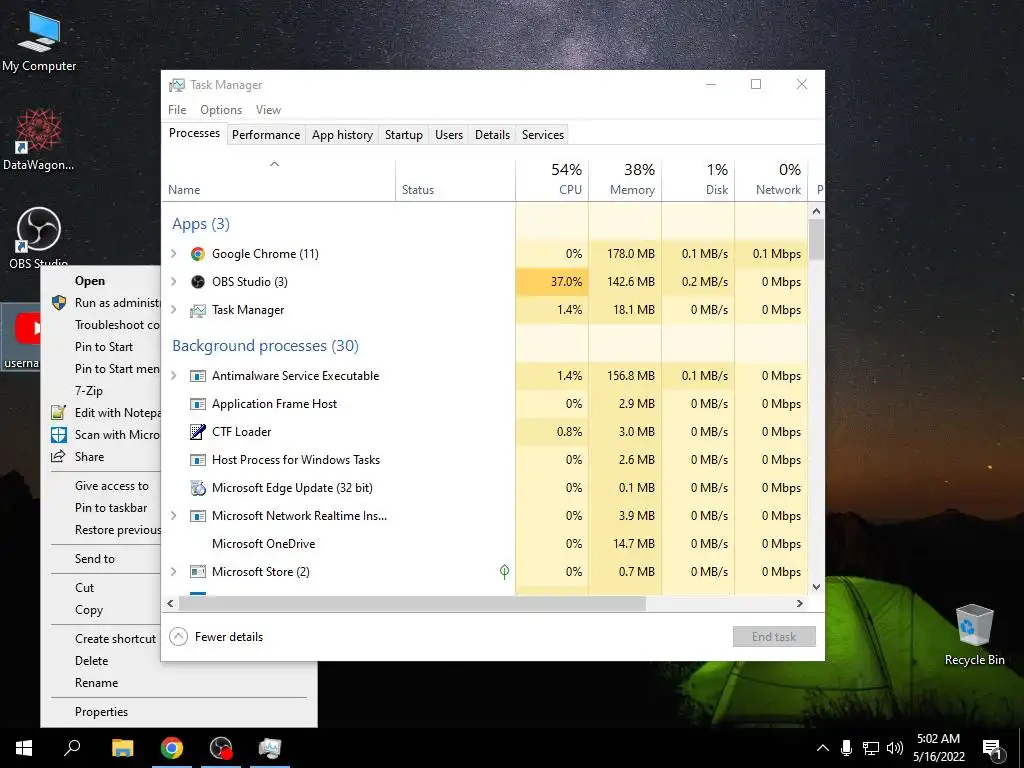Screen dimensions: 1024x768
Task: Open the notification center icon
Action: 992,749
